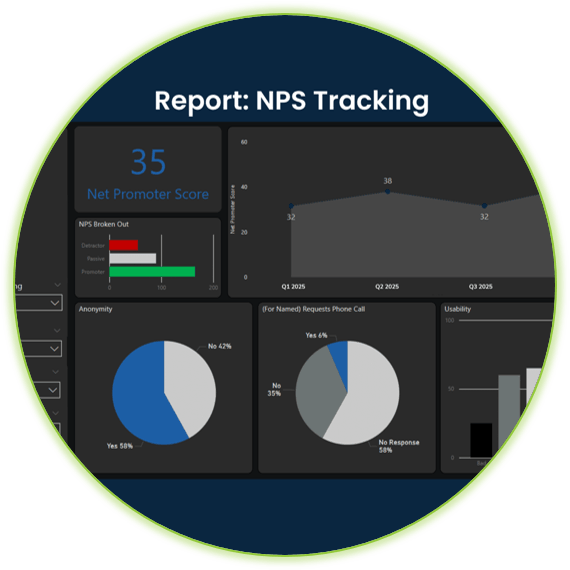The image size is (570, 570).
Task: Open the dropdown box below the "ng" label
Action: (x=39, y=303)
